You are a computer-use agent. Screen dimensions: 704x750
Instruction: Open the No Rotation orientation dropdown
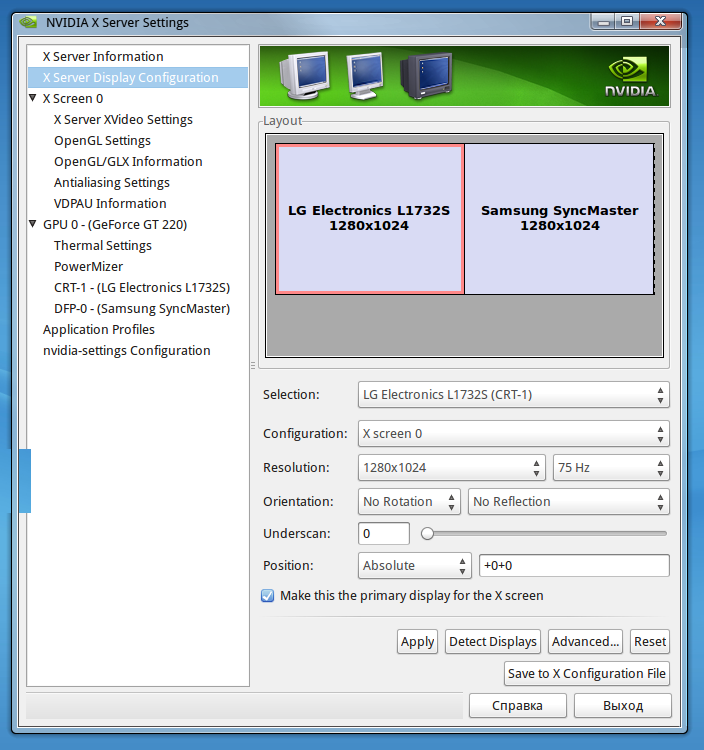click(x=409, y=501)
